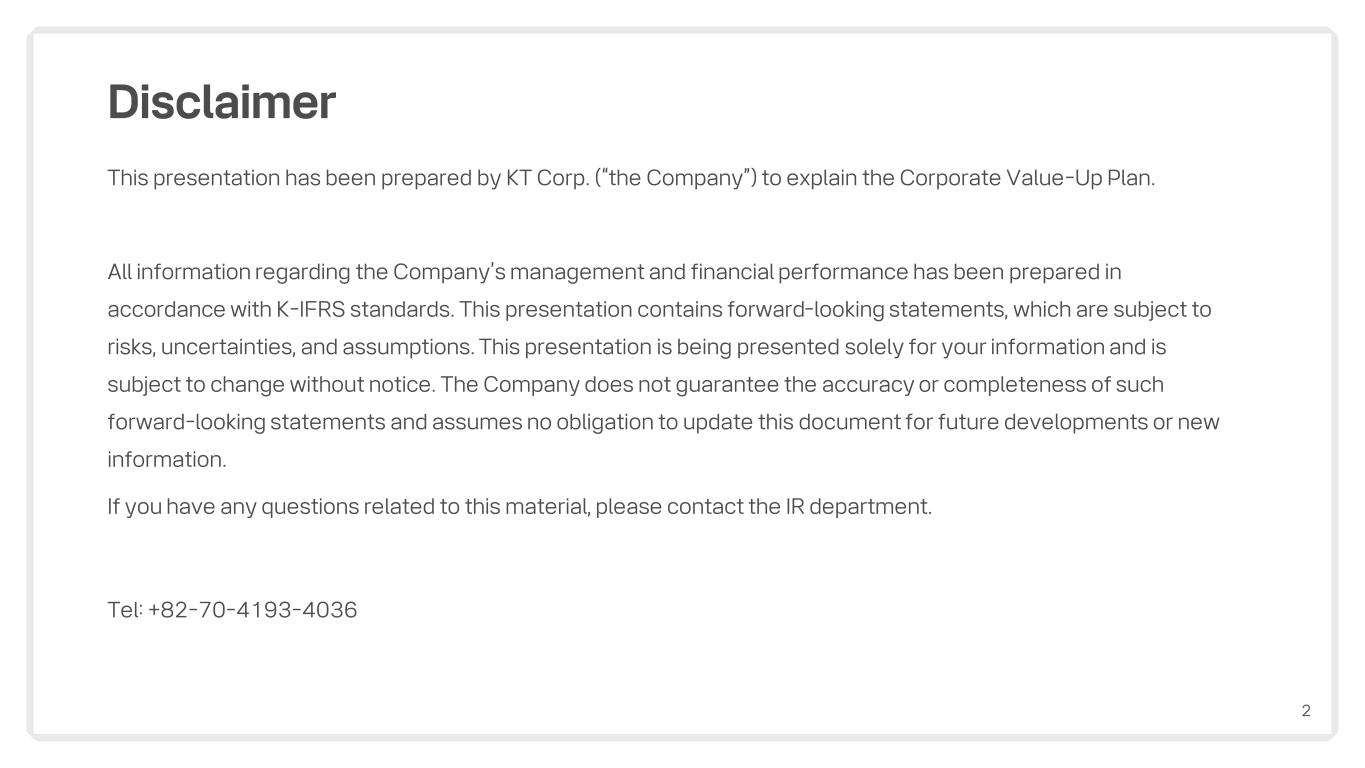The width and height of the screenshot is (1365, 768).
Task: Click the word 'information.' ending the paragraph
Action: 167,460
